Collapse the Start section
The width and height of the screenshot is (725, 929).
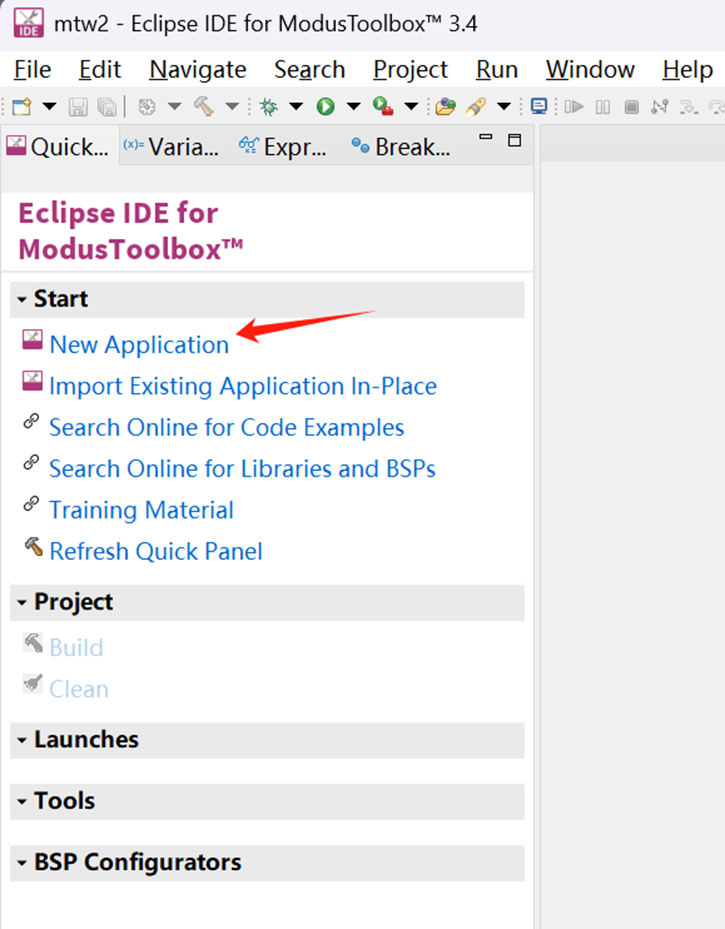(x=22, y=299)
